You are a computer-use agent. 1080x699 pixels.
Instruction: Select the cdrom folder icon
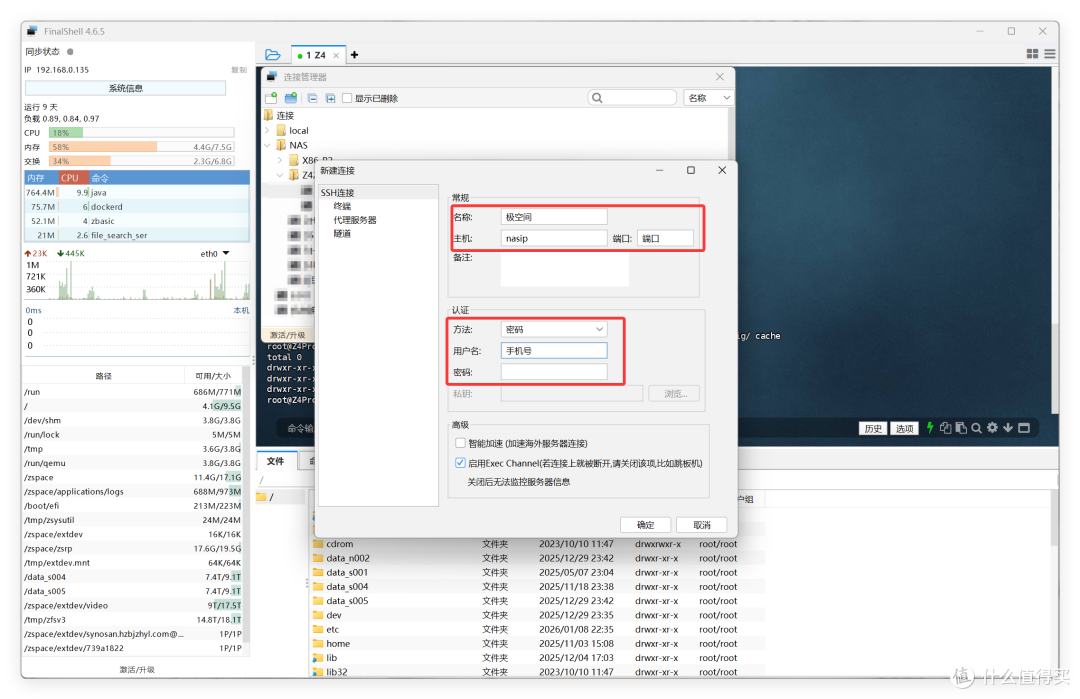point(318,544)
